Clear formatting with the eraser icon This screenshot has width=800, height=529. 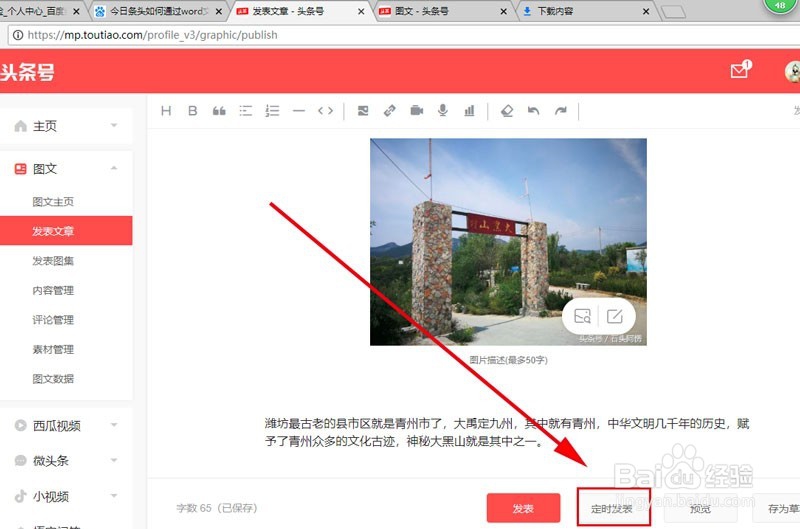pos(507,111)
